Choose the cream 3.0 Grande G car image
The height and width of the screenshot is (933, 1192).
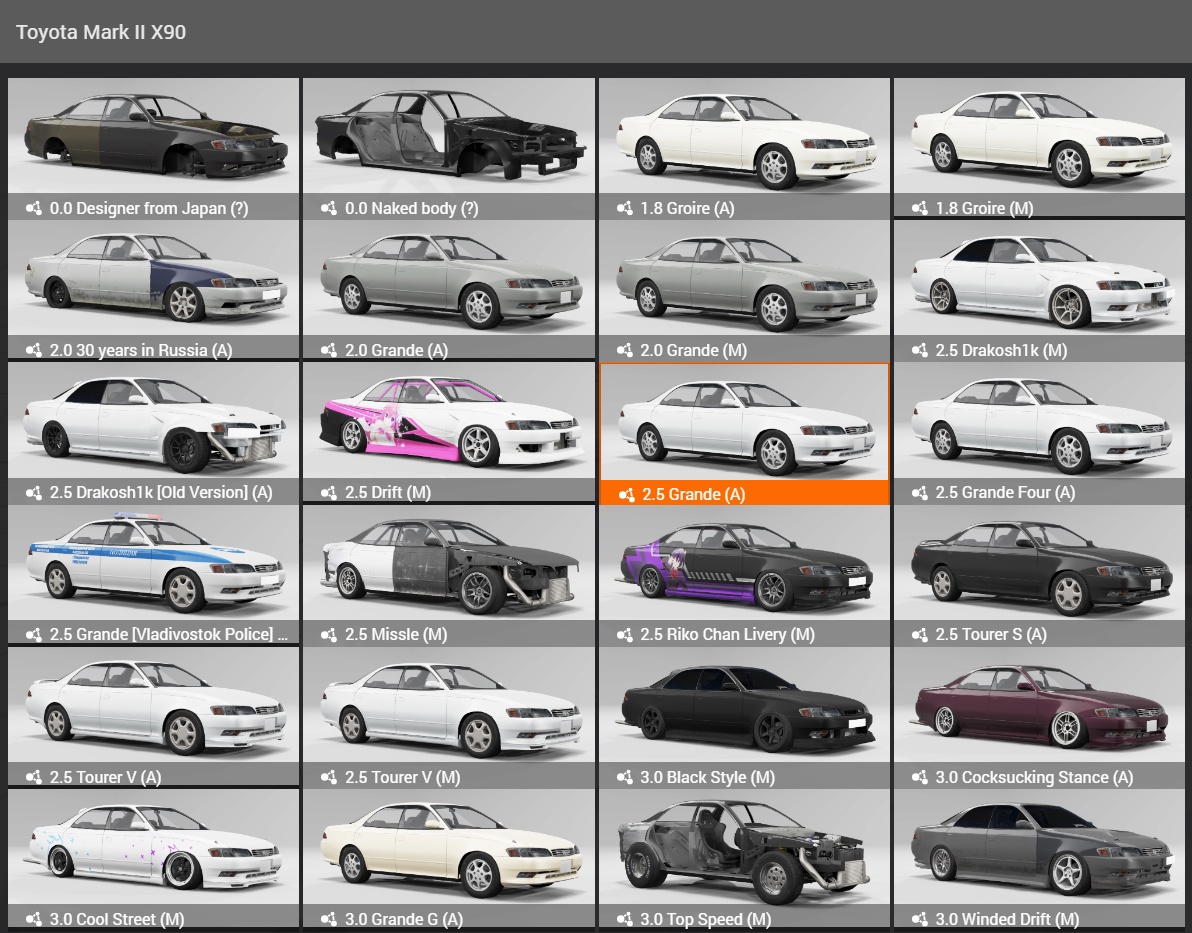(448, 848)
